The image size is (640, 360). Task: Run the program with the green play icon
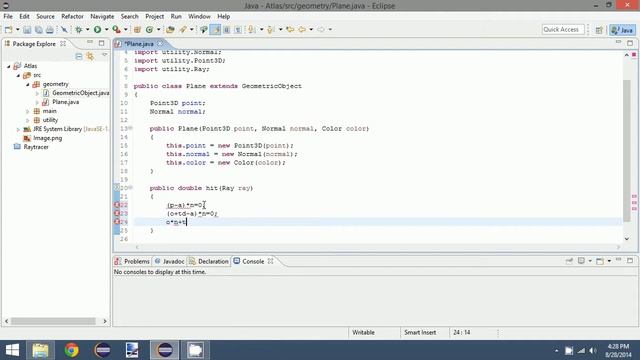[x=97, y=30]
